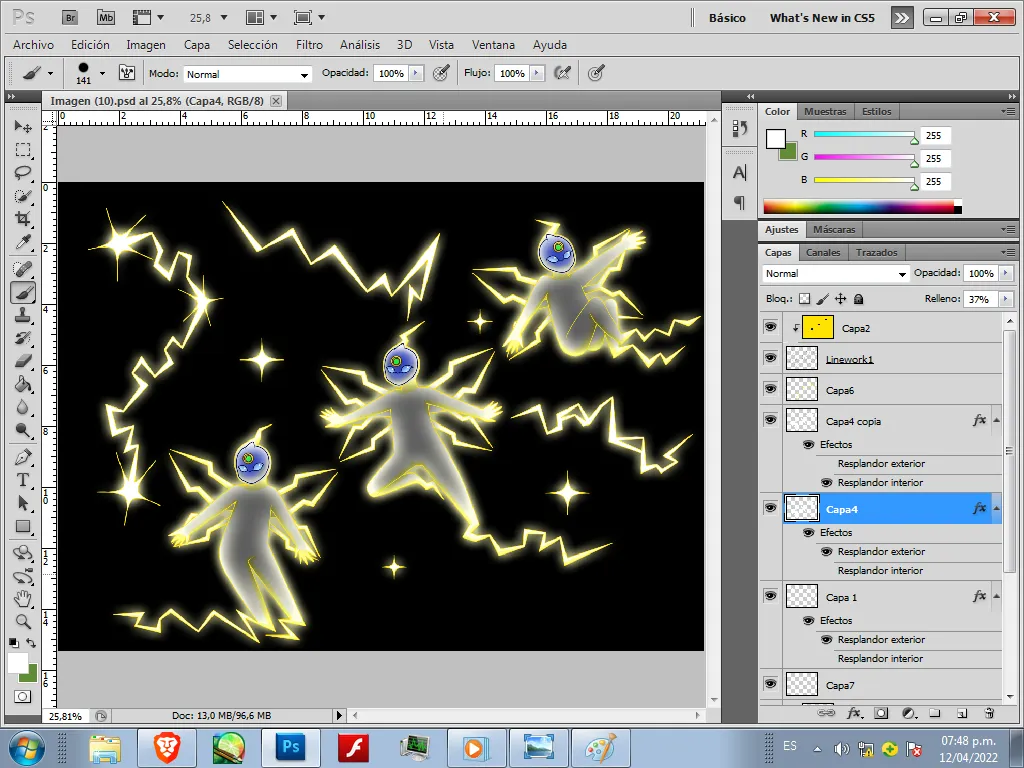The image size is (1024, 768).
Task: Select the Quick Selection tool
Action: pos(23,196)
